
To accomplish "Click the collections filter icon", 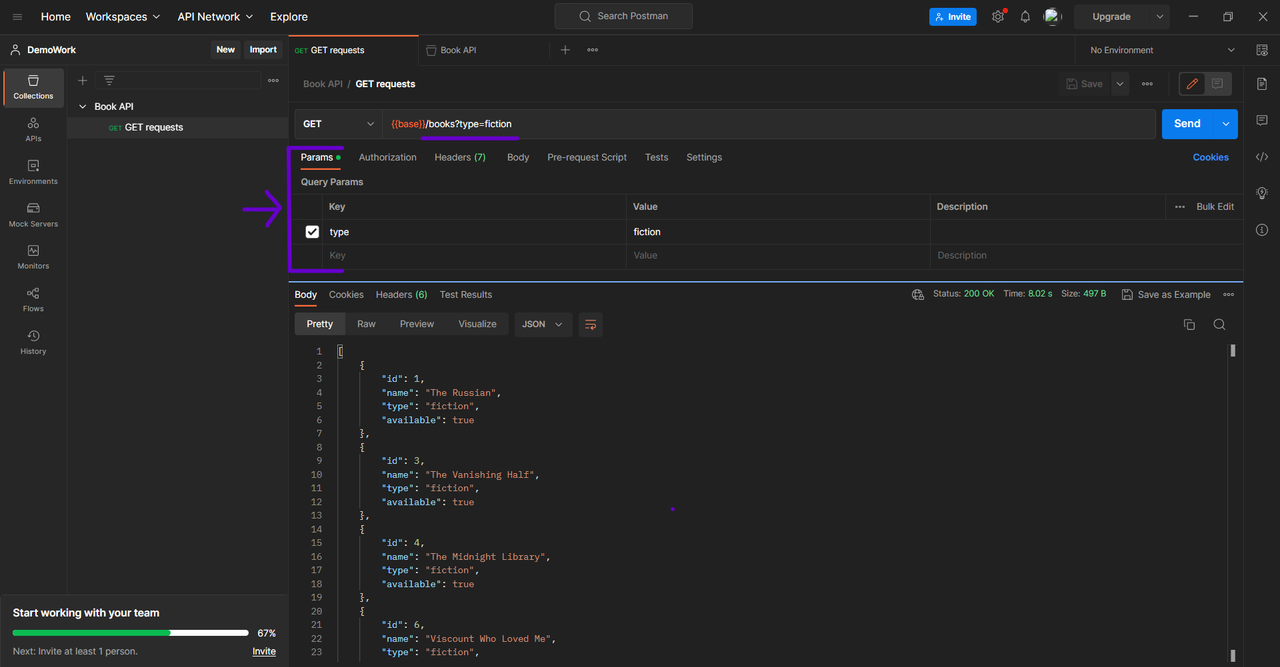I will click(x=109, y=80).
